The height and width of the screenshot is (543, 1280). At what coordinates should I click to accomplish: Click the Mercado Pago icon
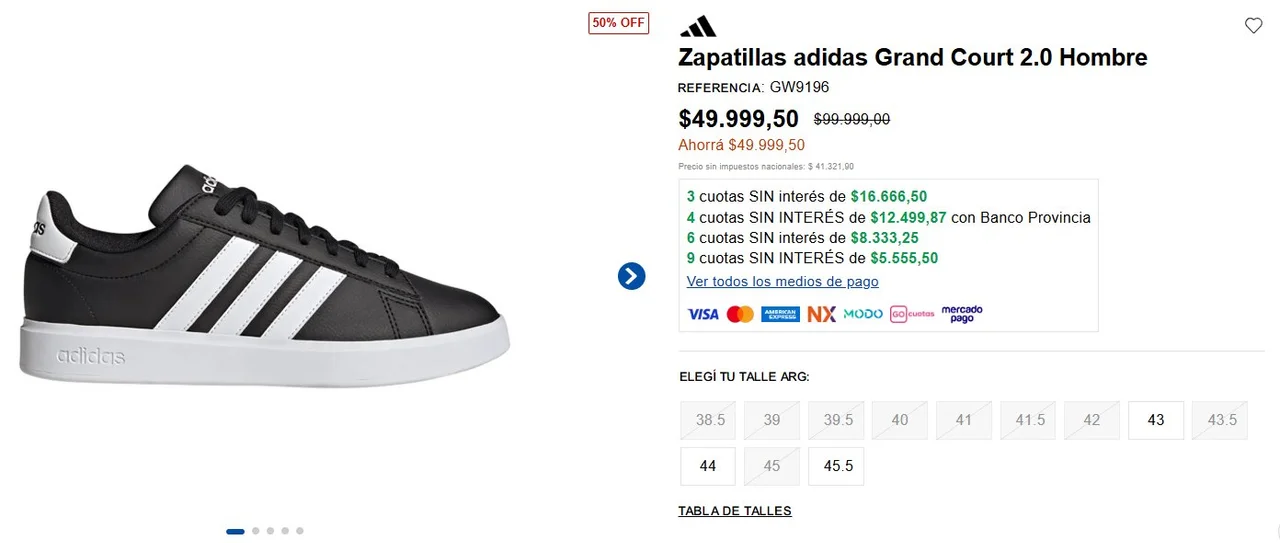pyautogui.click(x=962, y=314)
